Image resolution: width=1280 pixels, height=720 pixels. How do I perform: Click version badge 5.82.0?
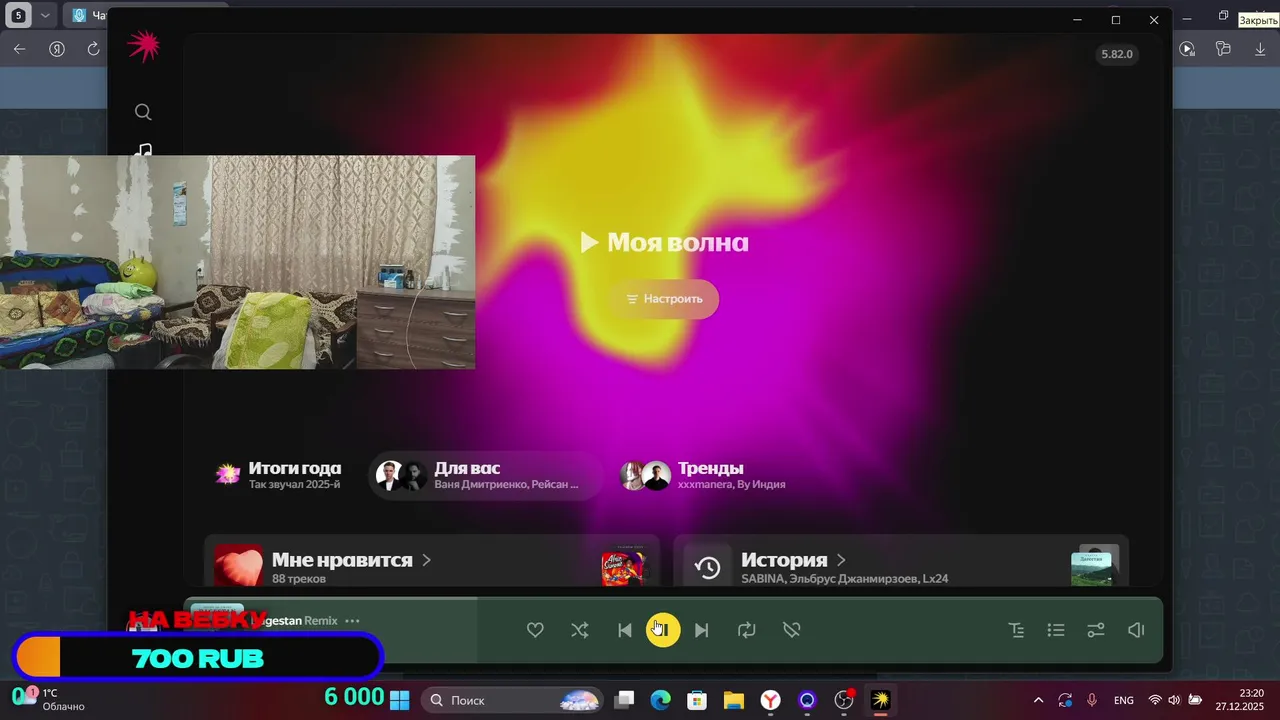pos(1117,54)
